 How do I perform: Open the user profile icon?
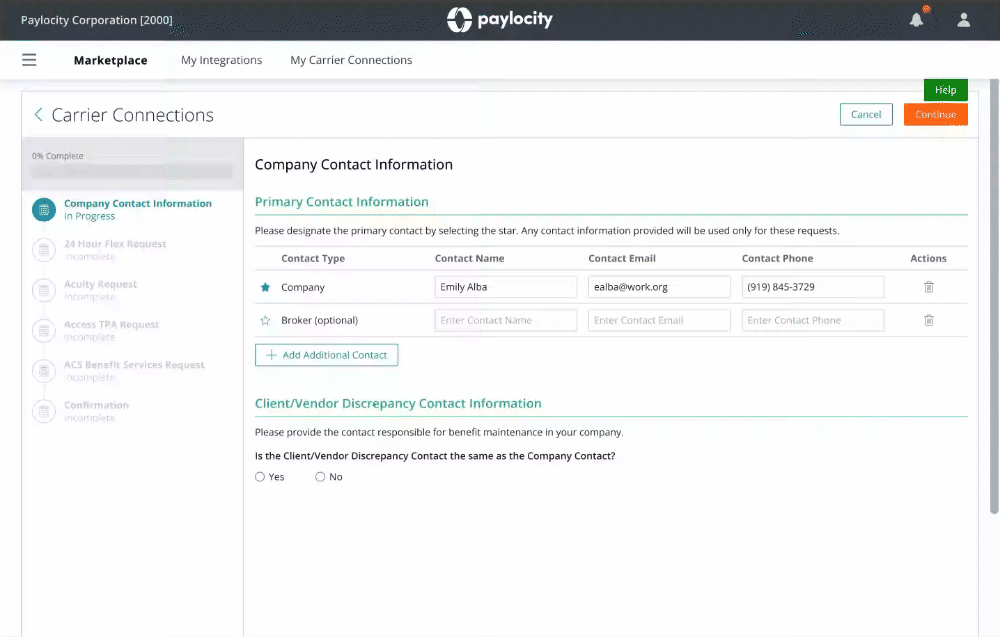(964, 20)
